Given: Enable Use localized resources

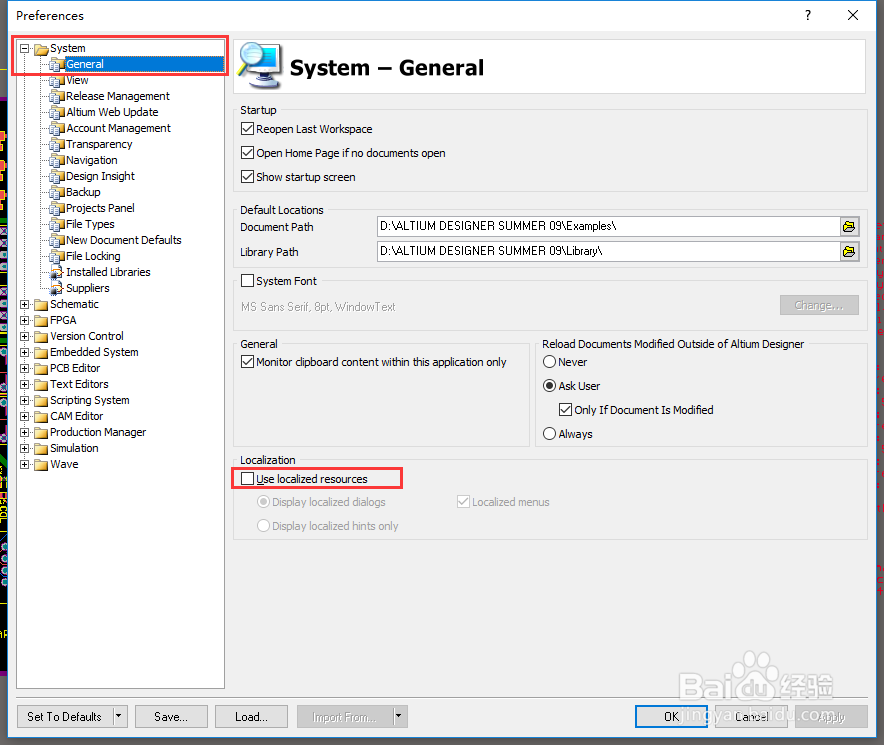Looking at the screenshot, I should click(247, 479).
